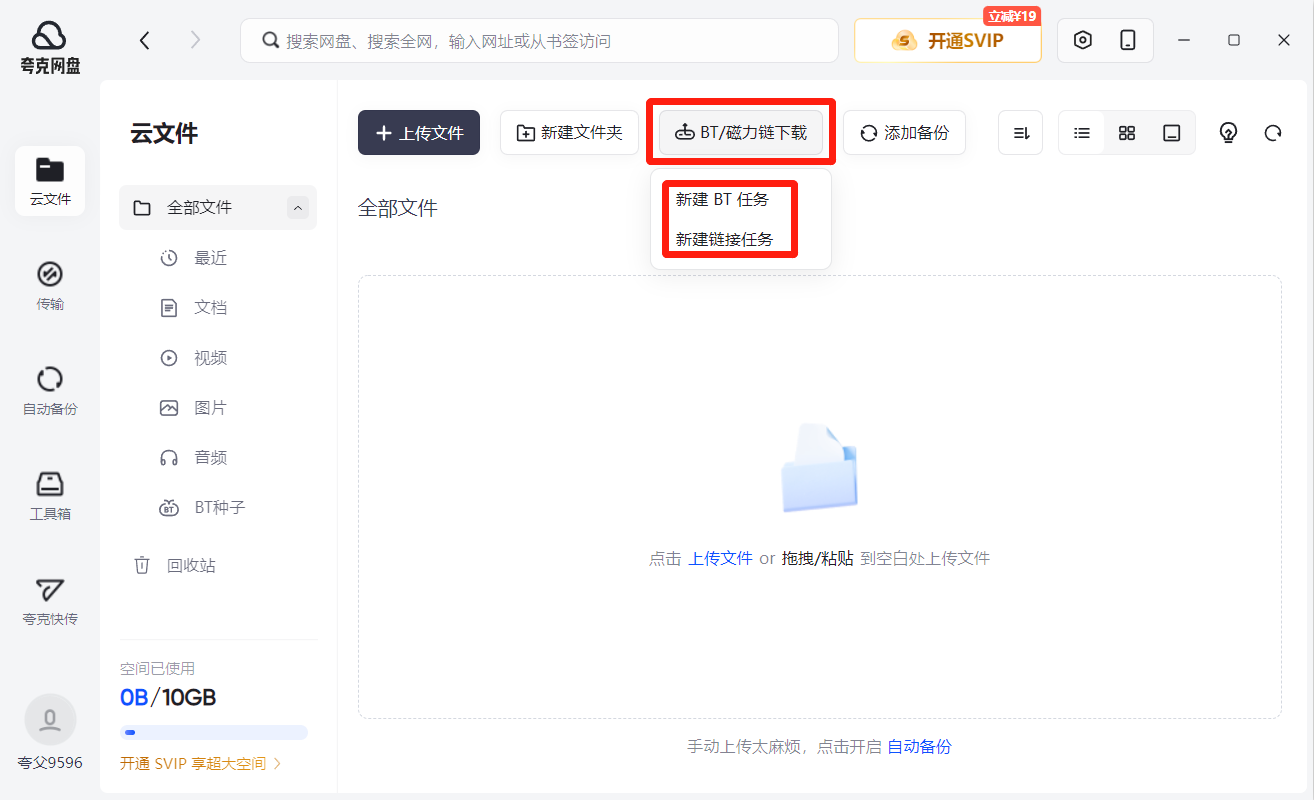
Task: Click the 添加备份 add backup button
Action: pos(904,133)
